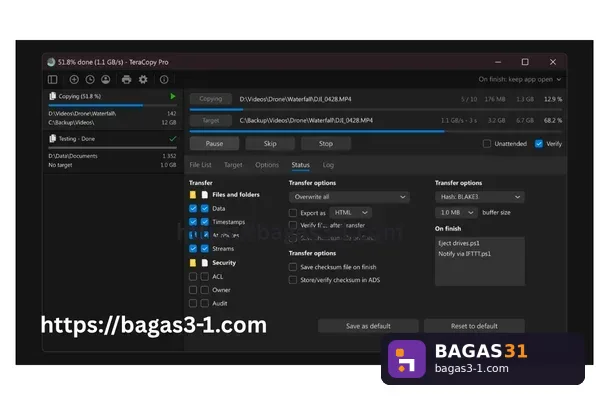Click the white file icon beside Files and folders
Image resolution: width=600 pixels, height=400 pixels.
point(205,195)
